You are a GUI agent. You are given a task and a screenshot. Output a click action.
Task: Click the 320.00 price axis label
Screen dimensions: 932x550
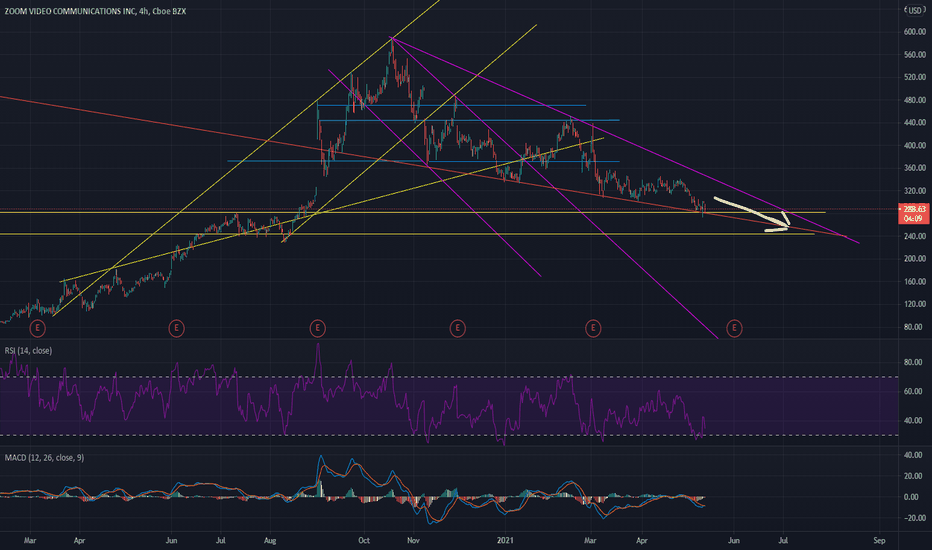[x=914, y=191]
